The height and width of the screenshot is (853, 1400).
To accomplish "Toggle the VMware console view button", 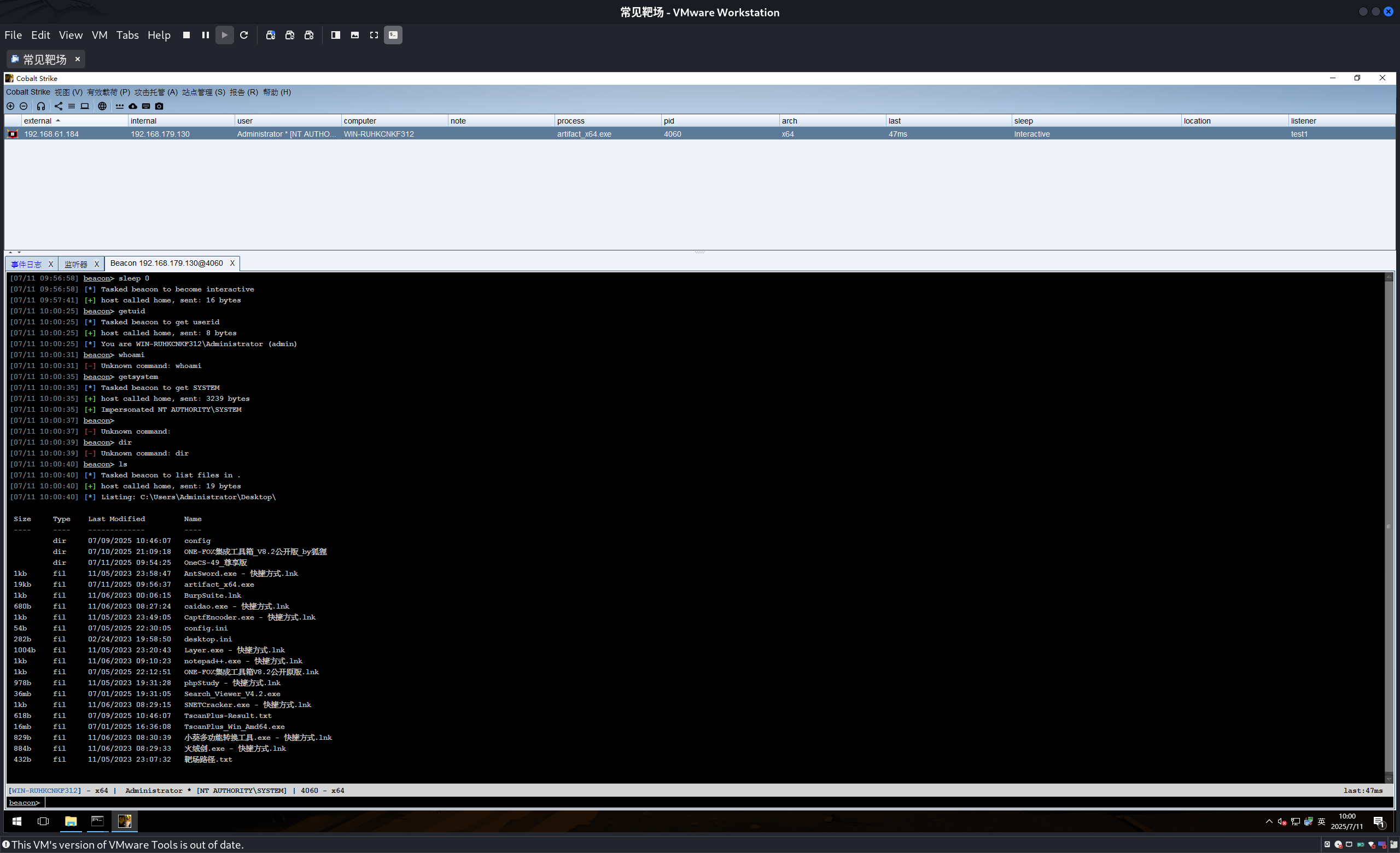I will (393, 35).
